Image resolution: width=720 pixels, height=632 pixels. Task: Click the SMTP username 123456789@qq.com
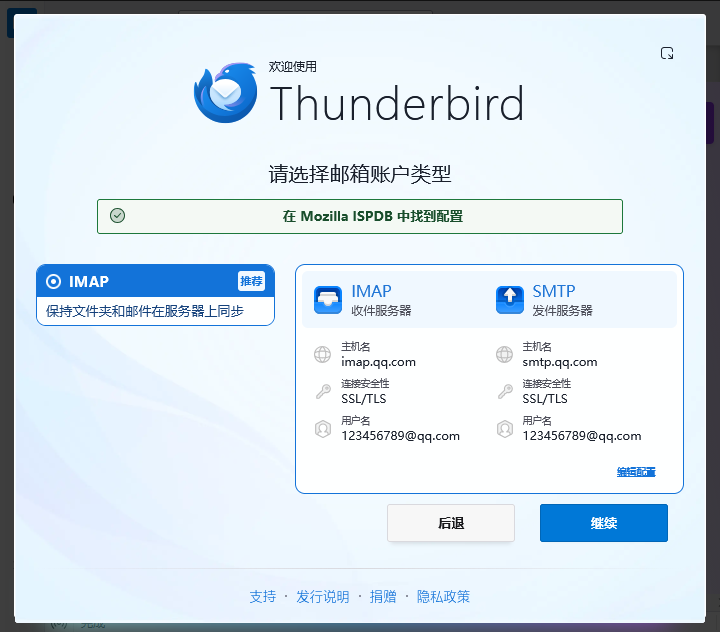(x=582, y=436)
